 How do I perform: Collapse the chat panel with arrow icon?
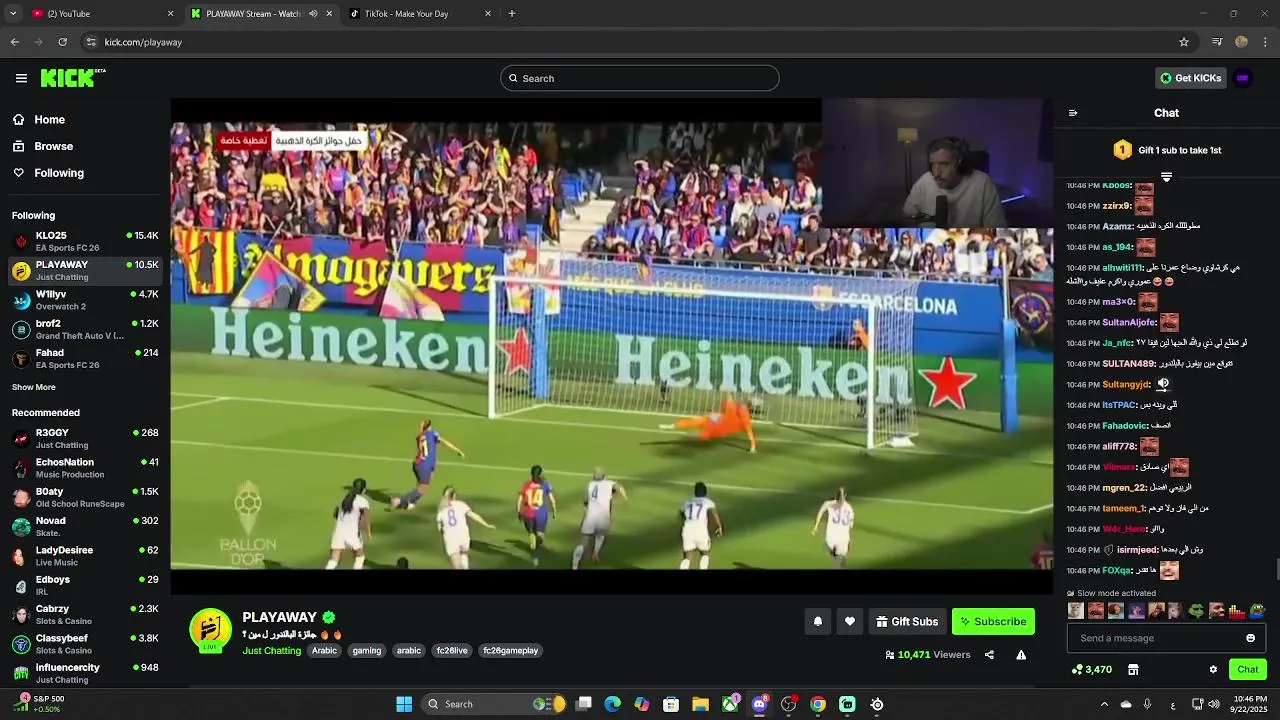tap(1073, 113)
